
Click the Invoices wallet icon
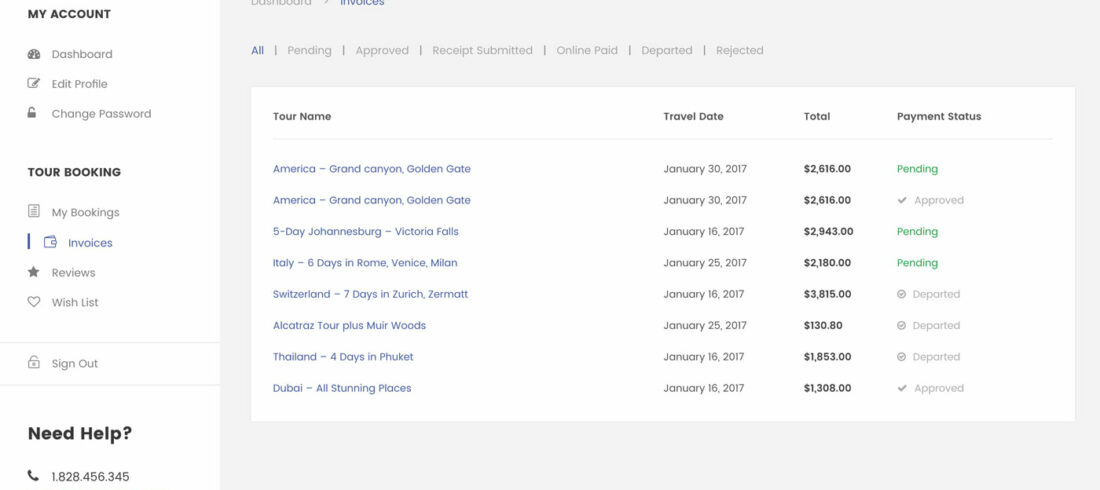pyautogui.click(x=50, y=242)
